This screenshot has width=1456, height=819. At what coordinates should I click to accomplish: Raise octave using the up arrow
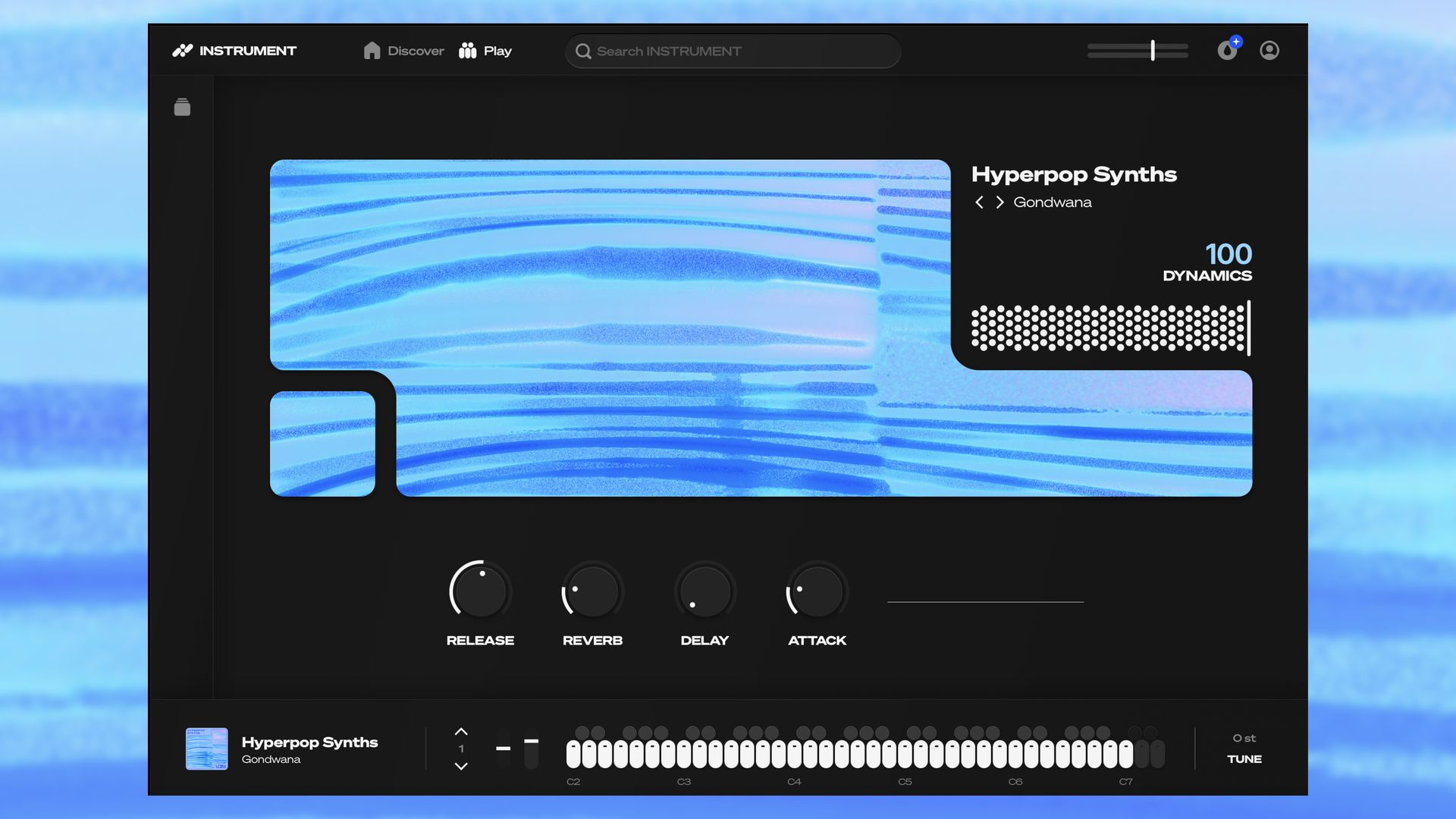(x=460, y=730)
